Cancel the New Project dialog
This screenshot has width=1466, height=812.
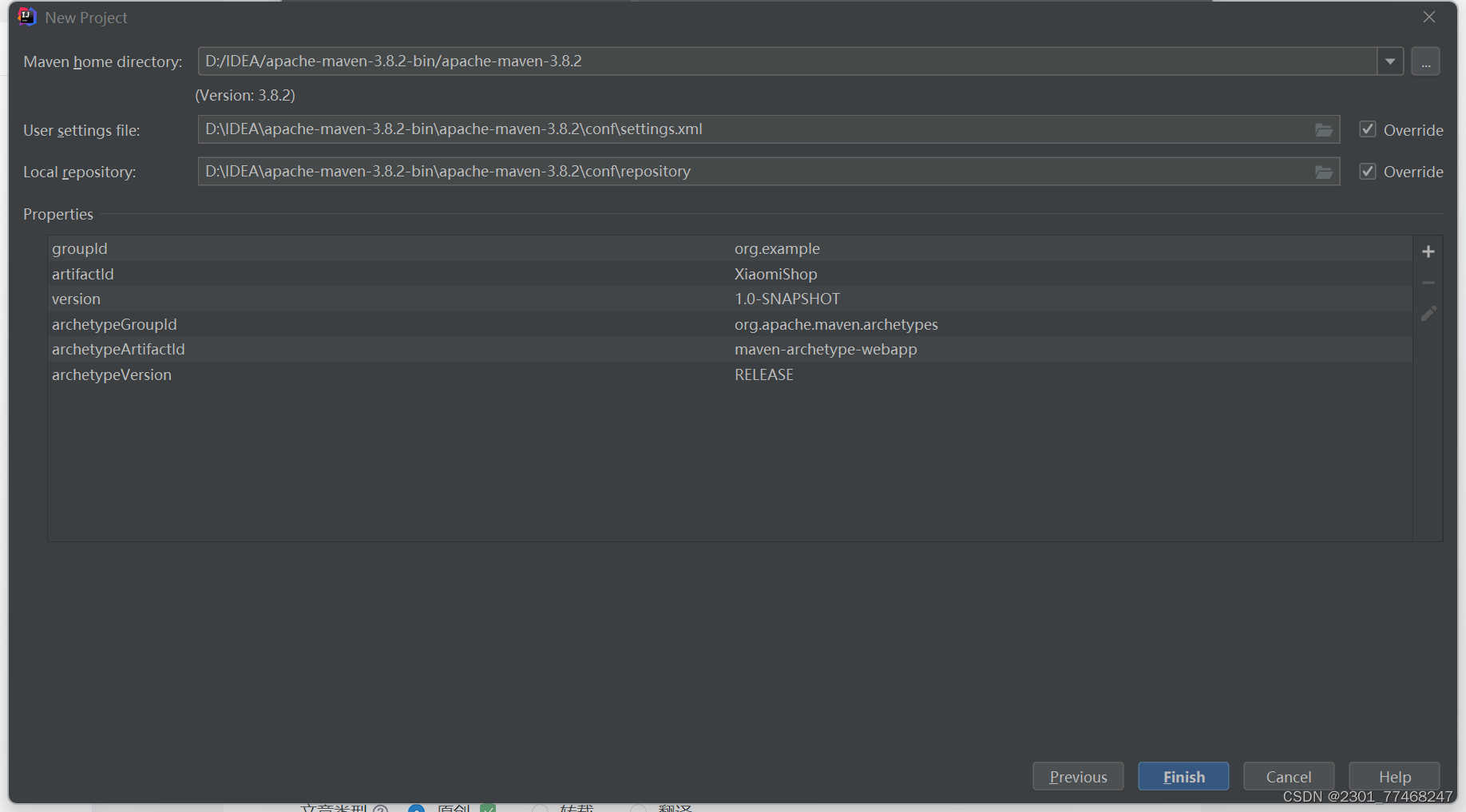coord(1289,776)
